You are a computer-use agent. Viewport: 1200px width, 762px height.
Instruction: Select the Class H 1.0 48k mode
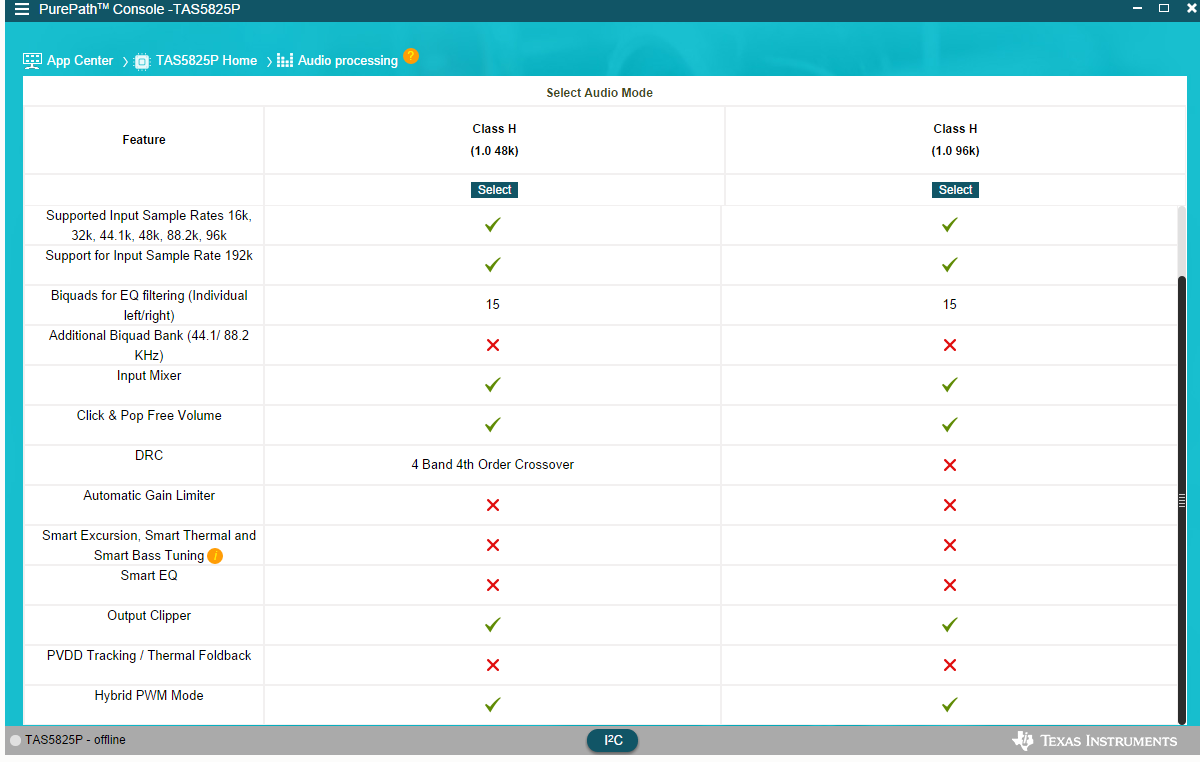[x=495, y=190]
